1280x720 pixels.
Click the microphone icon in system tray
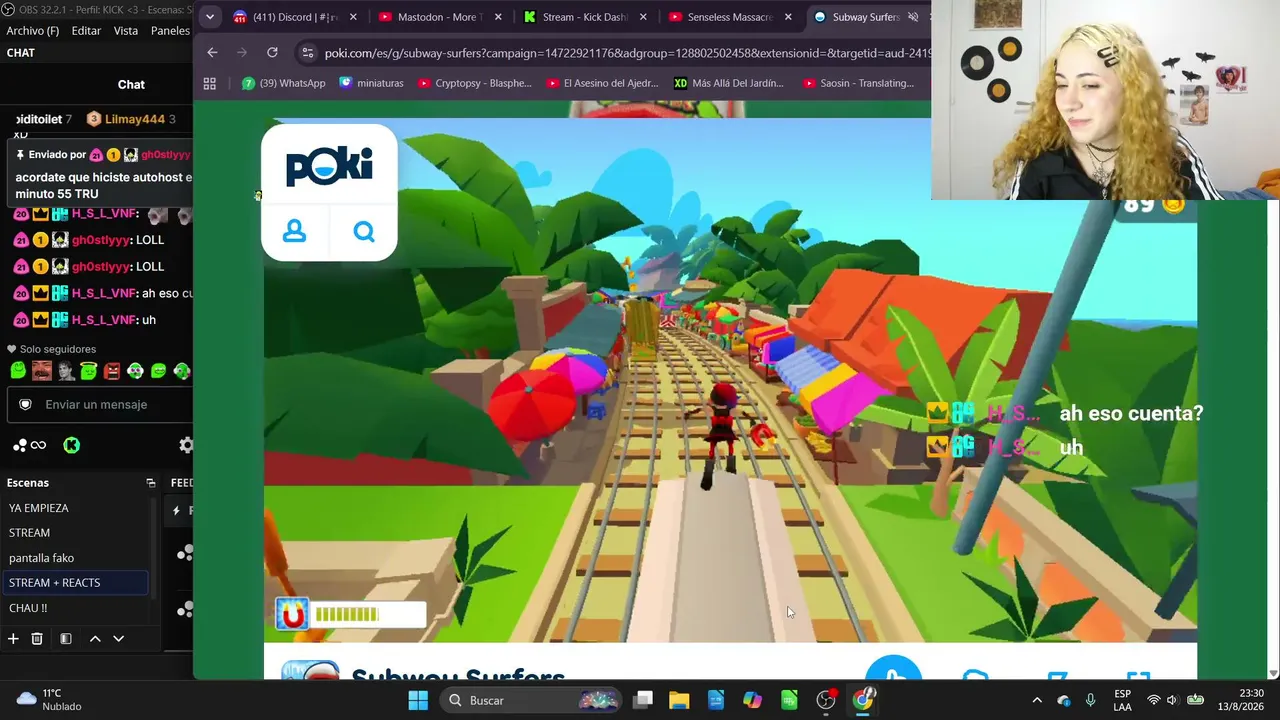pyautogui.click(x=1090, y=700)
